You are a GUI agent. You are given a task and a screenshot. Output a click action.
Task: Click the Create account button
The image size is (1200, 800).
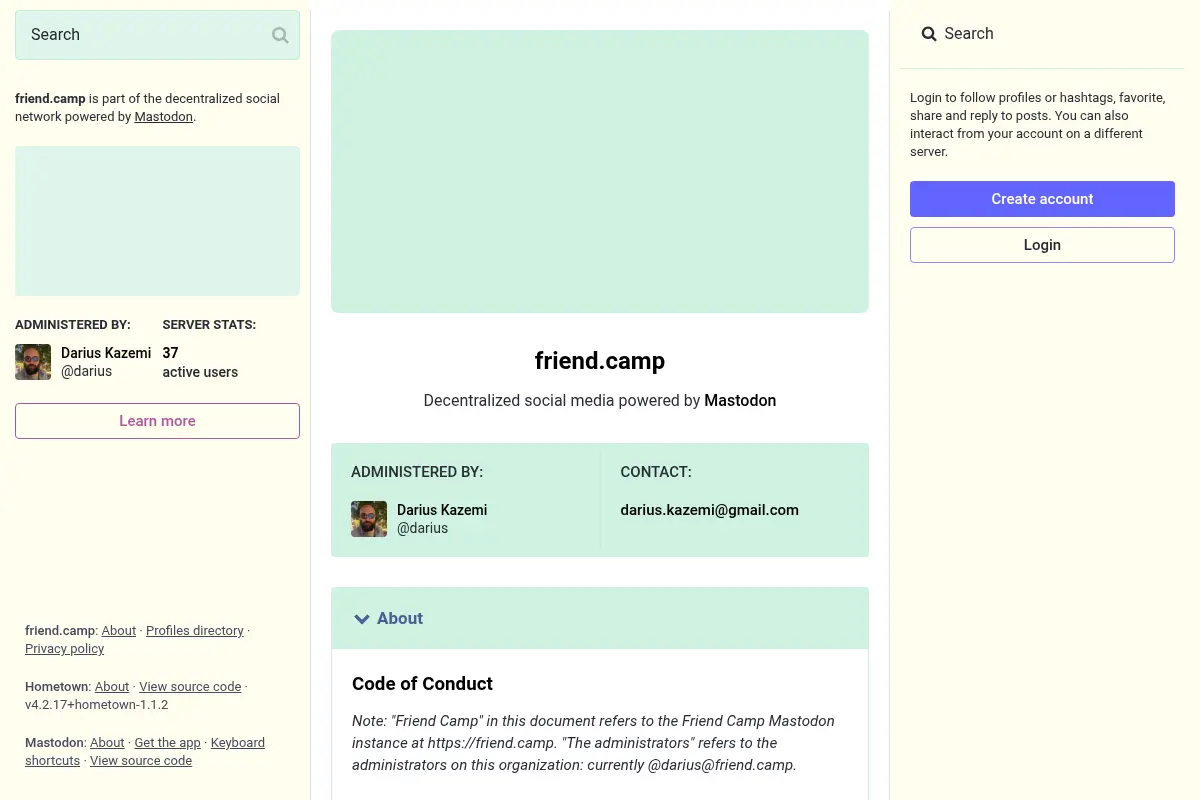coord(1042,199)
